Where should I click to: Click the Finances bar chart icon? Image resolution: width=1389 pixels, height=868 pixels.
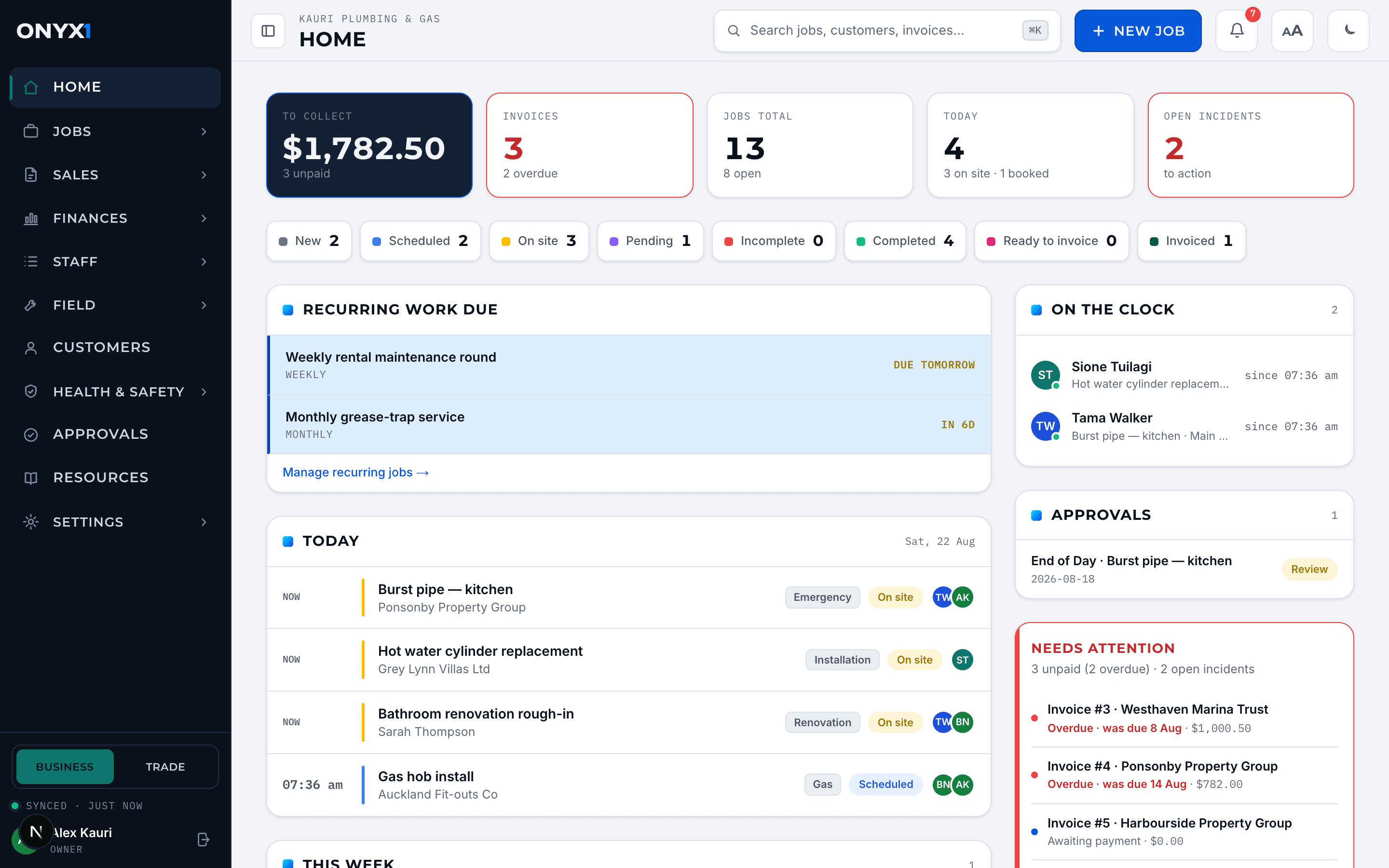(31, 218)
